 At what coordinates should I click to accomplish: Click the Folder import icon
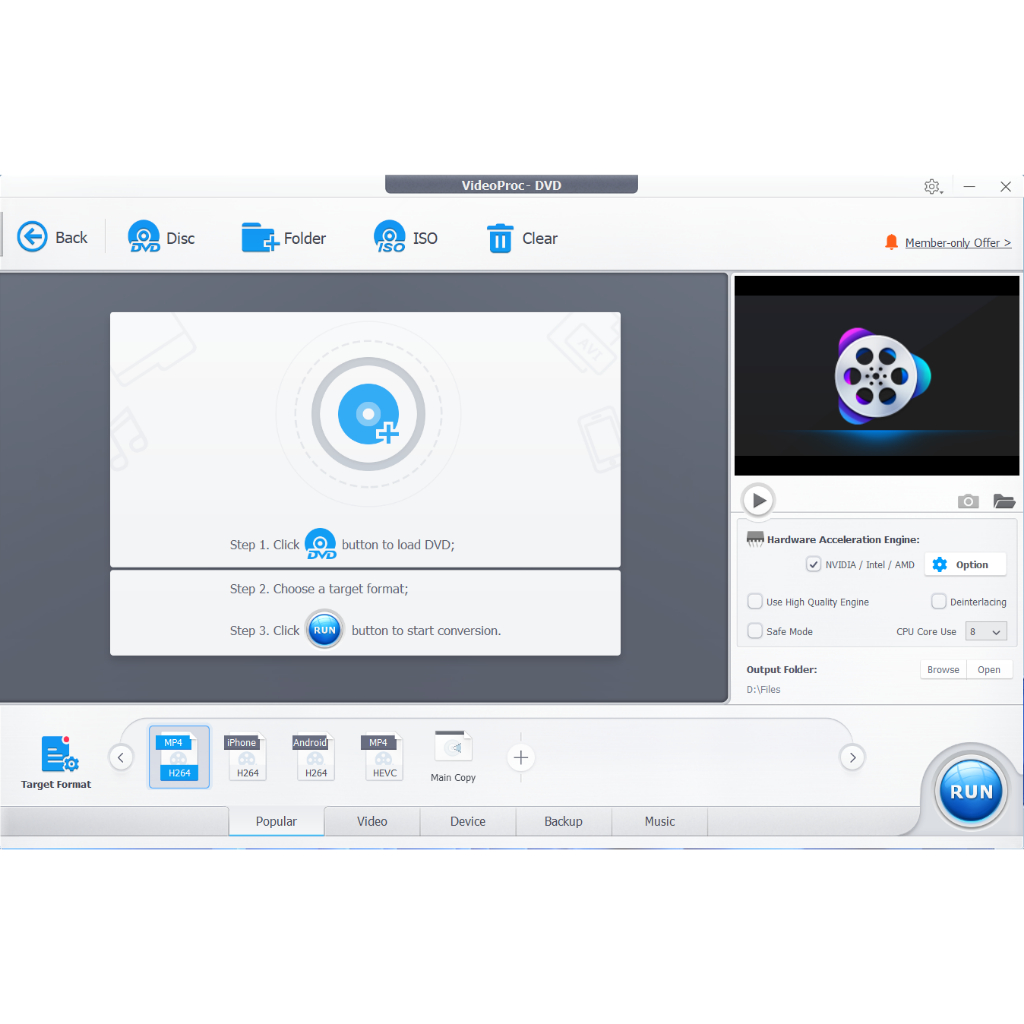[259, 237]
